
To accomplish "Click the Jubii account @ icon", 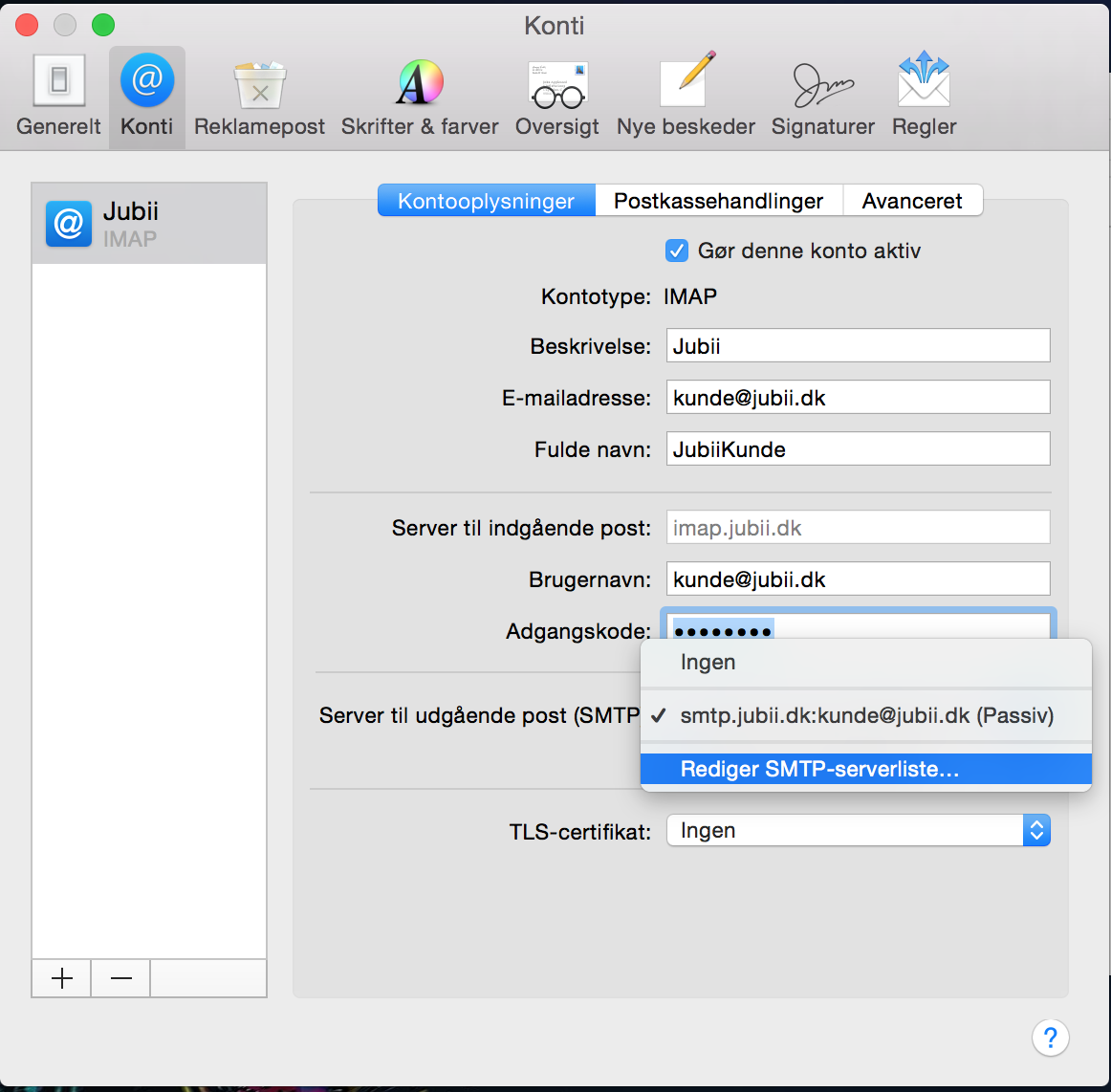I will coord(69,224).
